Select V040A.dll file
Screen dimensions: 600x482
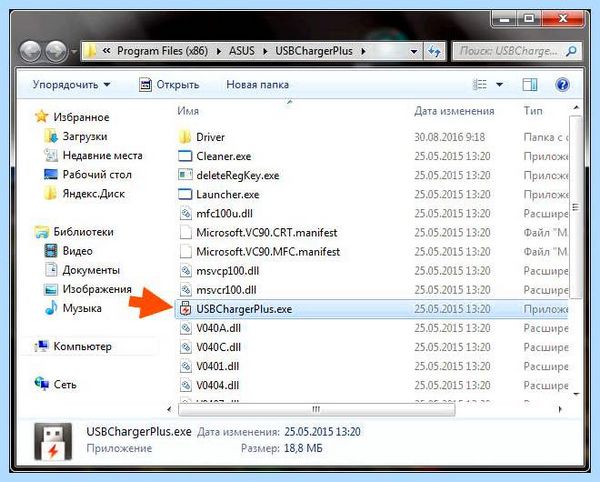218,328
